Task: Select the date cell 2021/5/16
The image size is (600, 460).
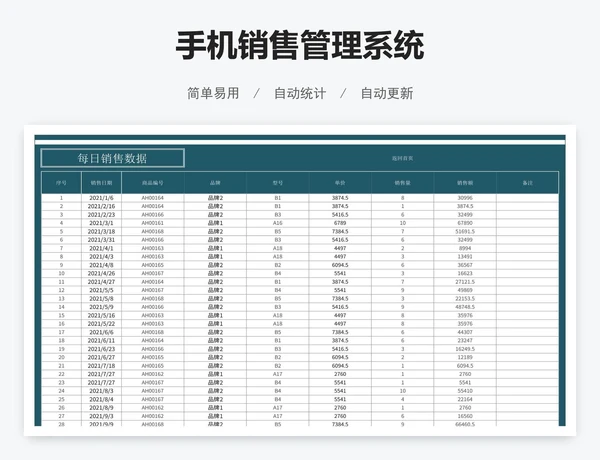Action: coord(101,315)
